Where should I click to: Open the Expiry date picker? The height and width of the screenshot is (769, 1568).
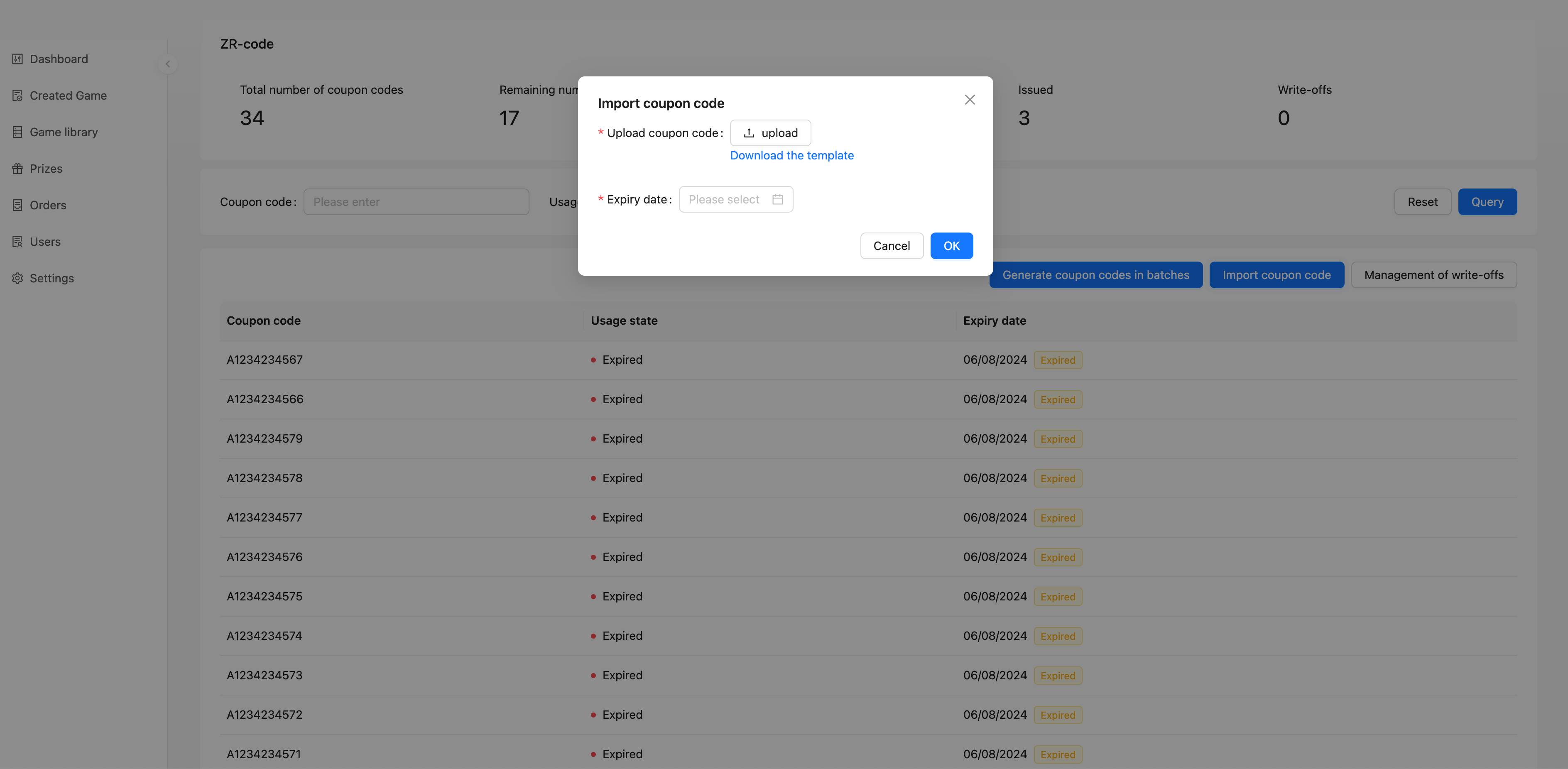coord(724,200)
